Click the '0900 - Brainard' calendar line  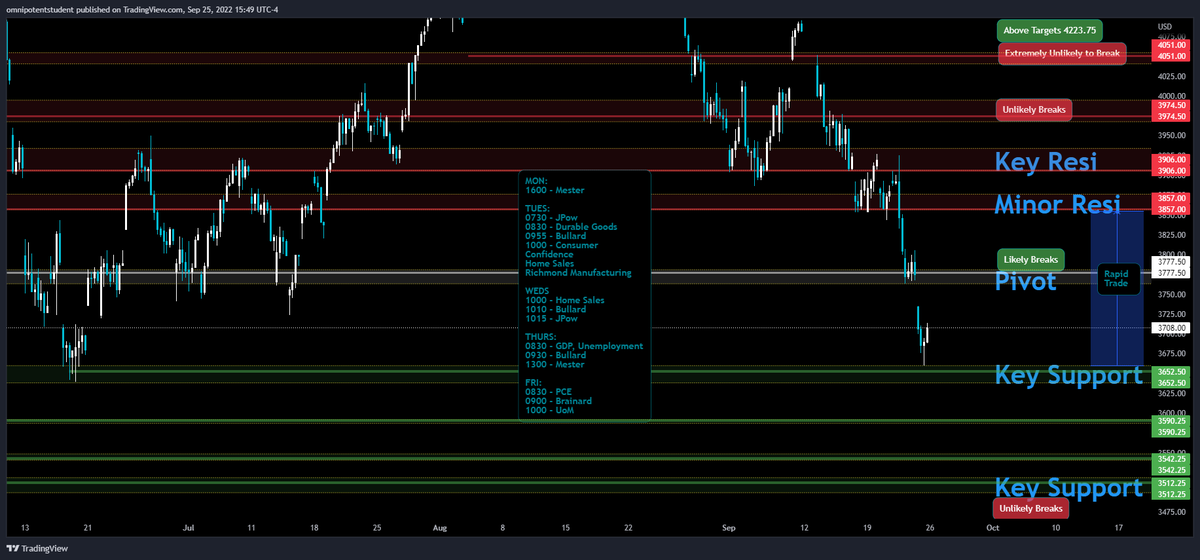pyautogui.click(x=559, y=400)
